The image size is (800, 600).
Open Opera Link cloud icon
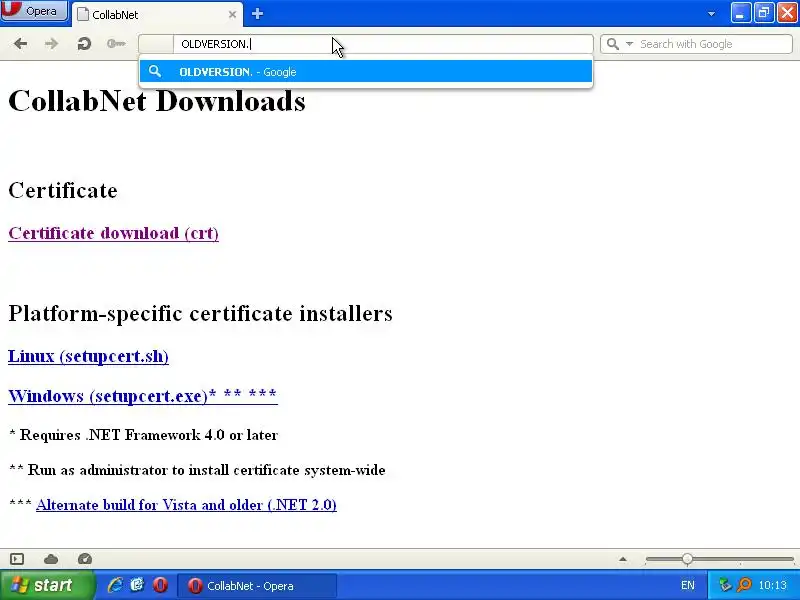[x=51, y=559]
